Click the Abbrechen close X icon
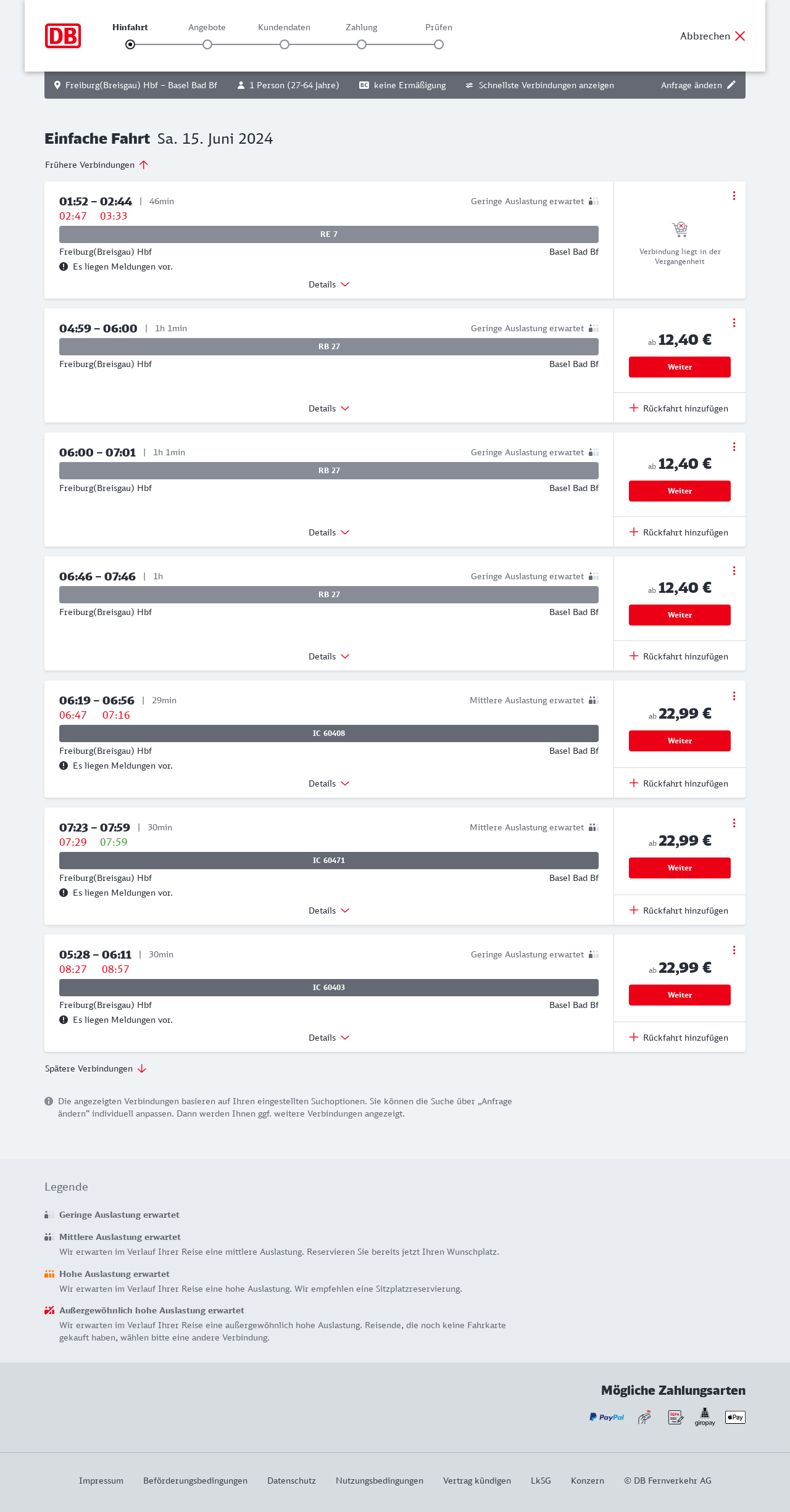Viewport: 790px width, 1512px height. pos(740,36)
